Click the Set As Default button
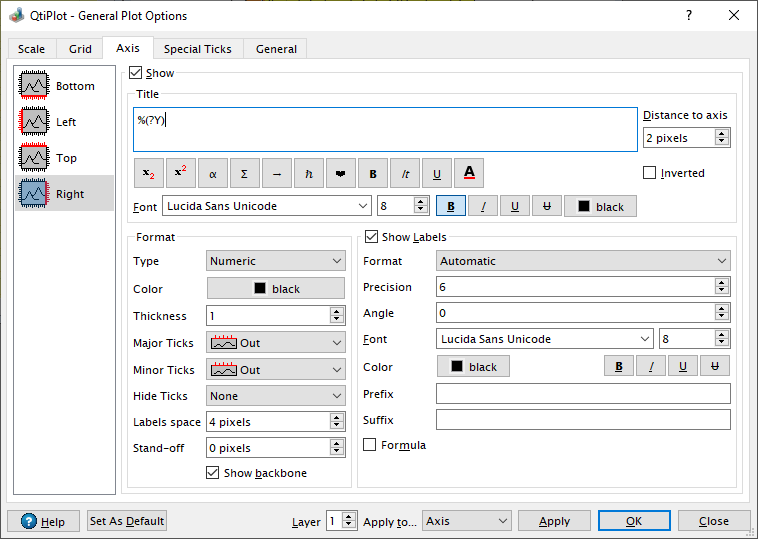 [x=127, y=521]
